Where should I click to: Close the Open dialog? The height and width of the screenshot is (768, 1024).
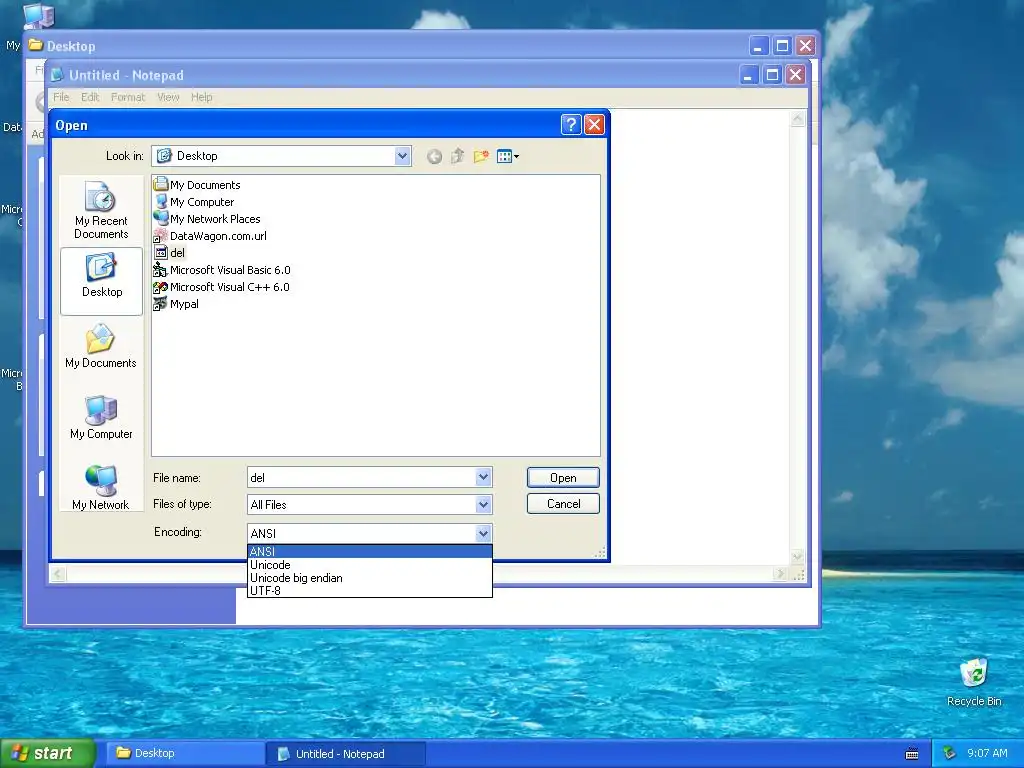(594, 125)
